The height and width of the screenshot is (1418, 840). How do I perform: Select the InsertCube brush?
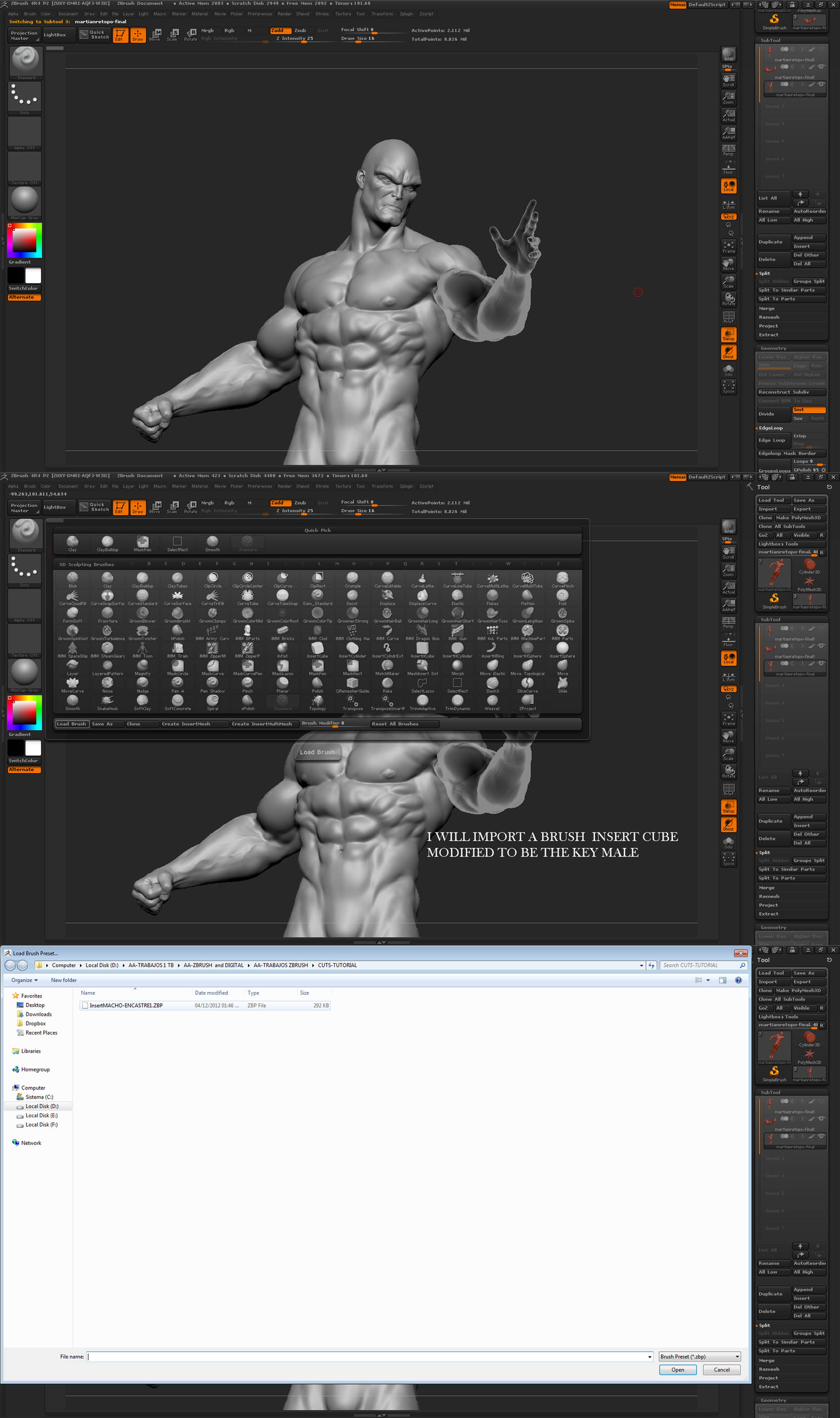pos(317,650)
